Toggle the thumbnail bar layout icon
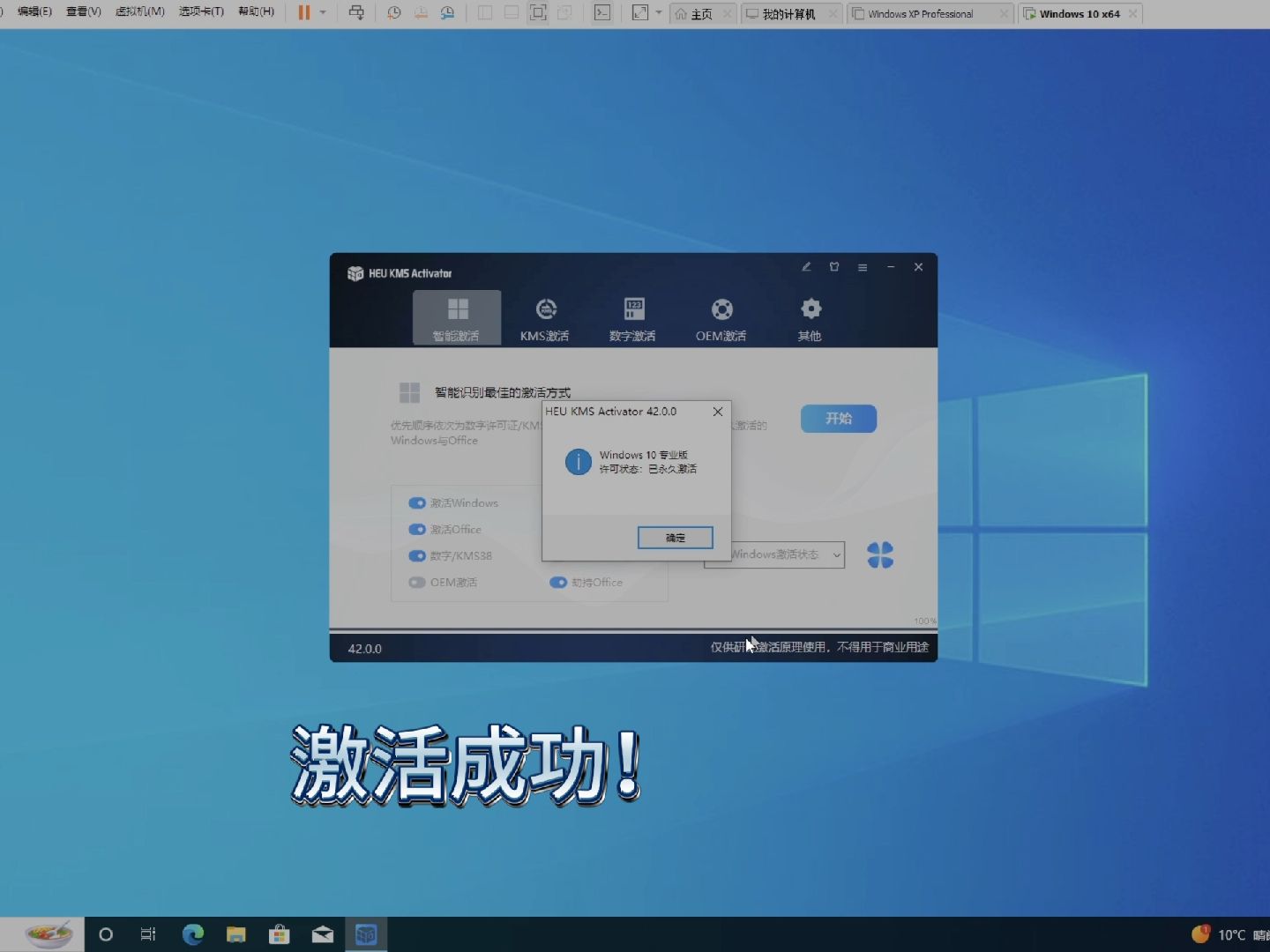The width and height of the screenshot is (1270, 952). click(512, 12)
